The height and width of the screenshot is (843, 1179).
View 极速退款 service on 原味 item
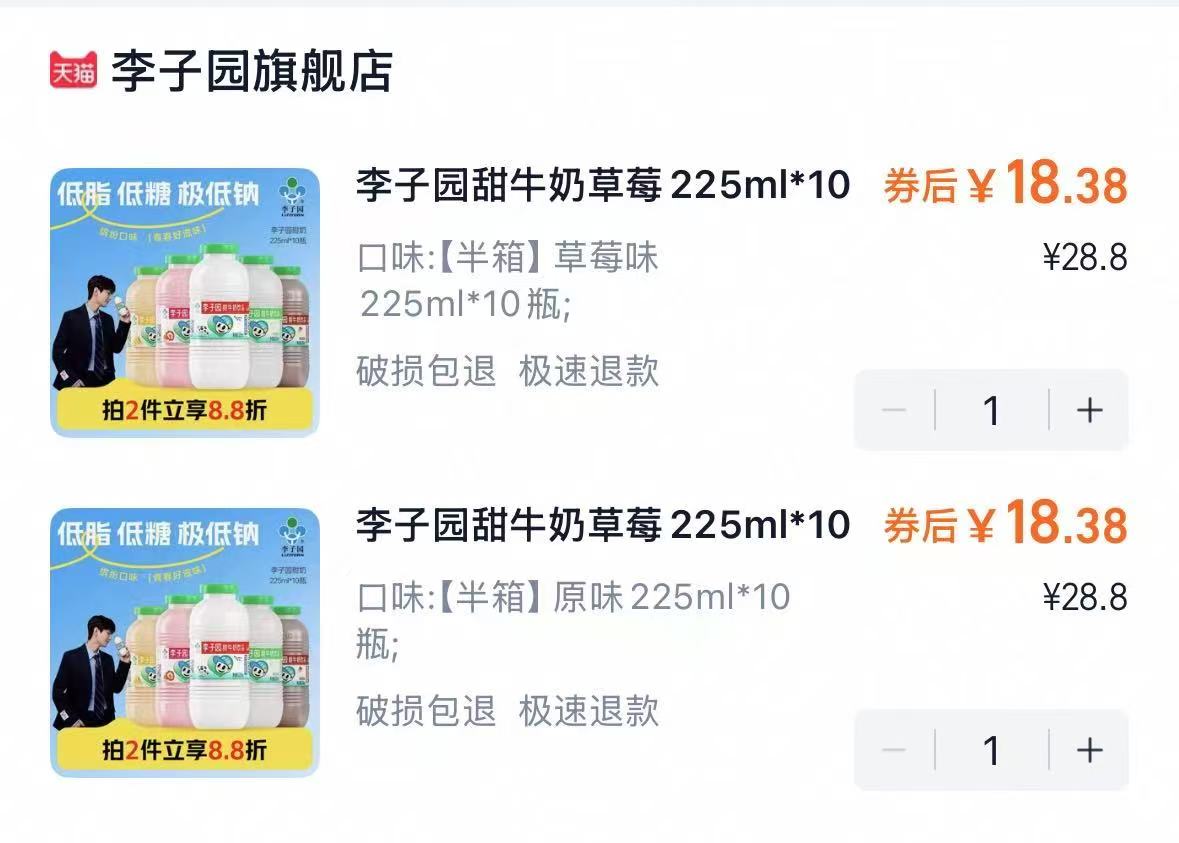click(x=589, y=711)
